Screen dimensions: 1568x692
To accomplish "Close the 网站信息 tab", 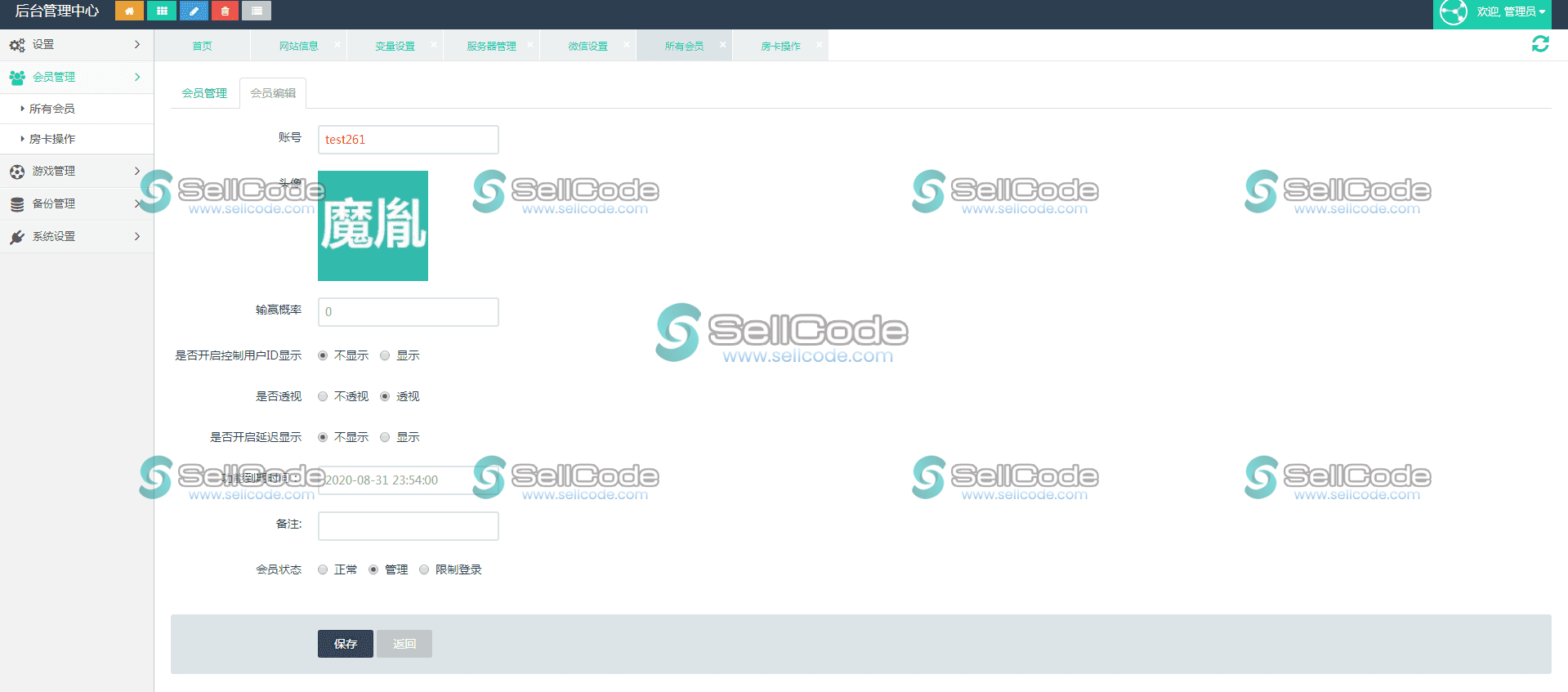I will coord(337,45).
